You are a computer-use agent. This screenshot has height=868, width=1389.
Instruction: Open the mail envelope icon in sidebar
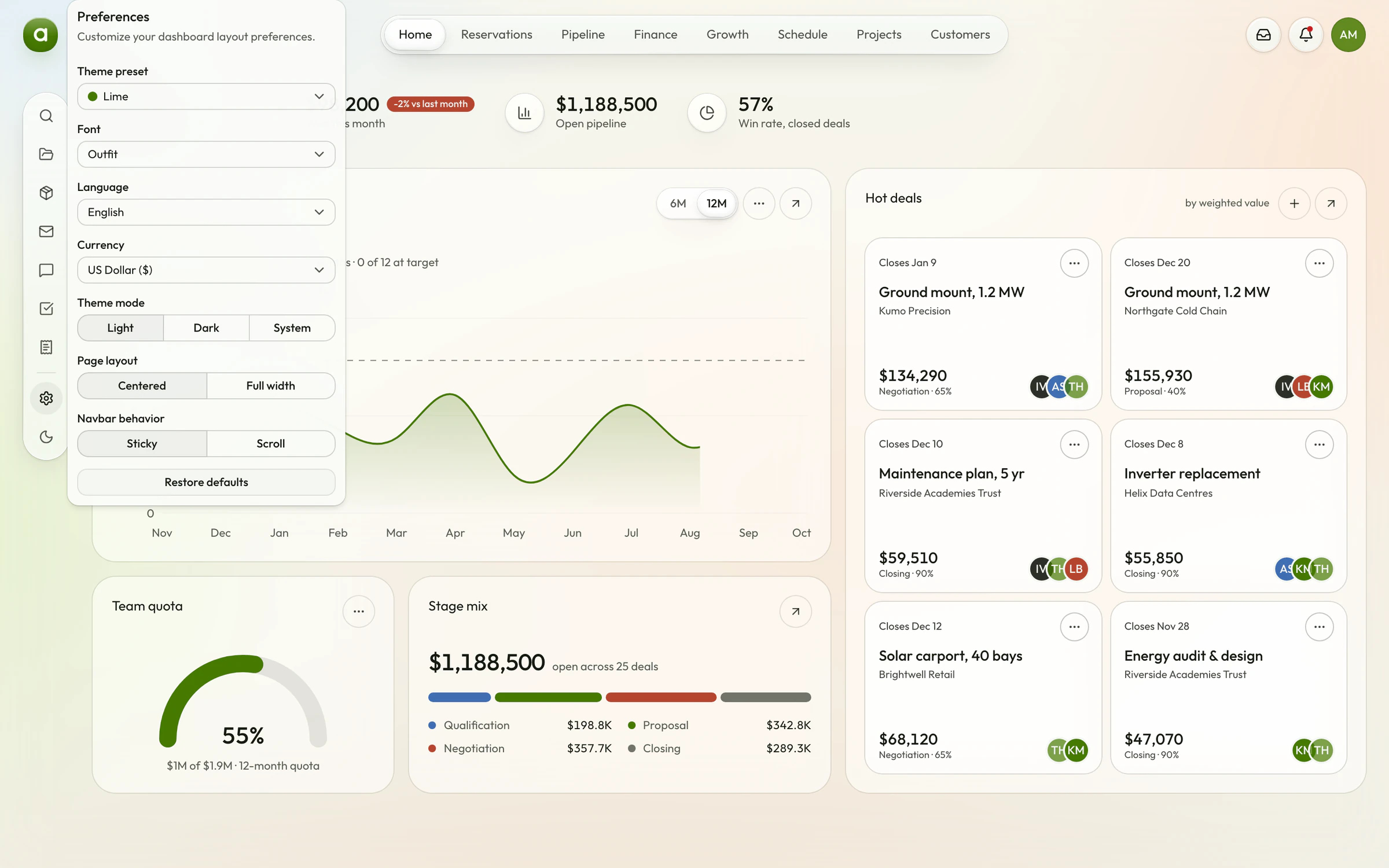[46, 231]
